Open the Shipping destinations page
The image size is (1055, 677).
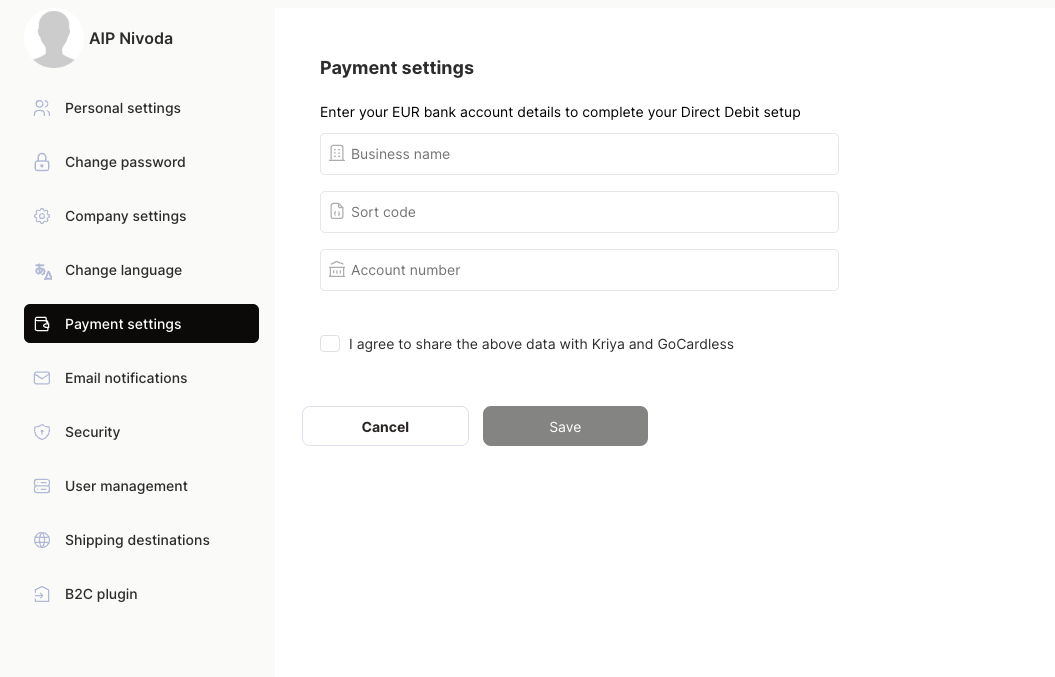tap(141, 540)
